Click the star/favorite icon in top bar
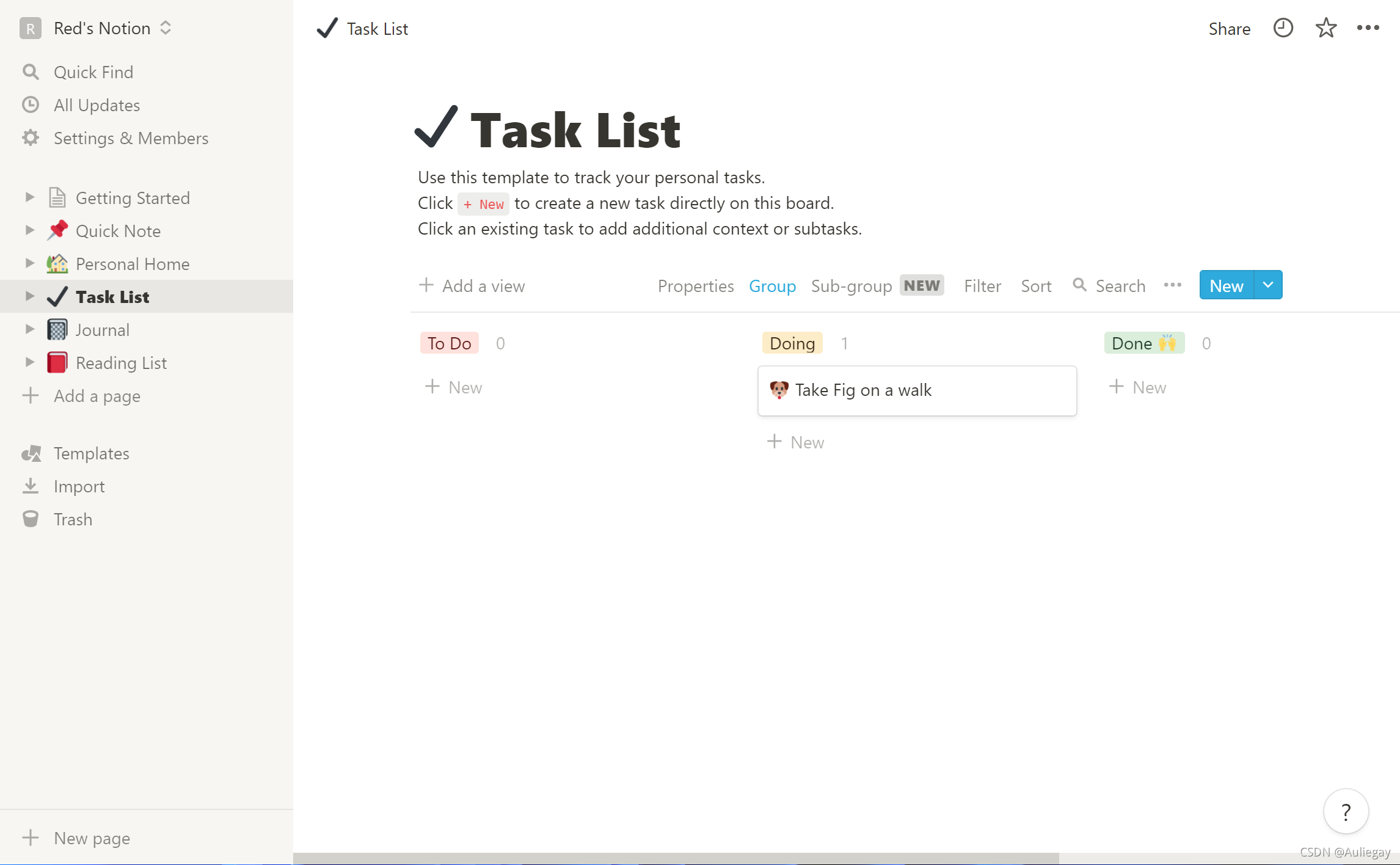1400x865 pixels. click(1324, 28)
